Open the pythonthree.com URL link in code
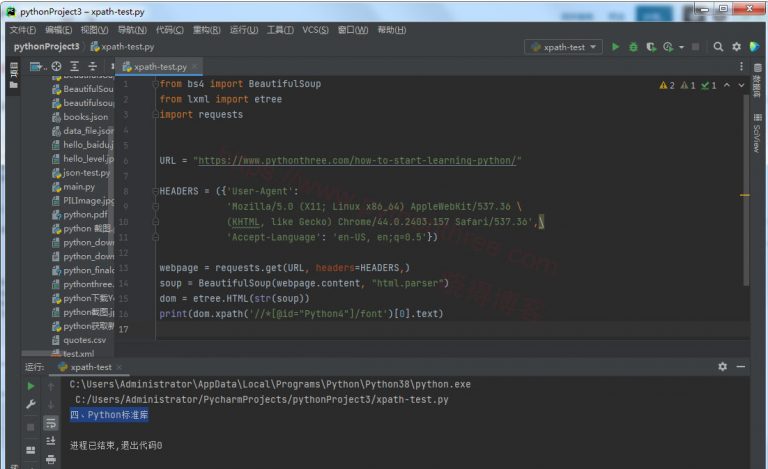The width and height of the screenshot is (768, 469). (x=357, y=161)
